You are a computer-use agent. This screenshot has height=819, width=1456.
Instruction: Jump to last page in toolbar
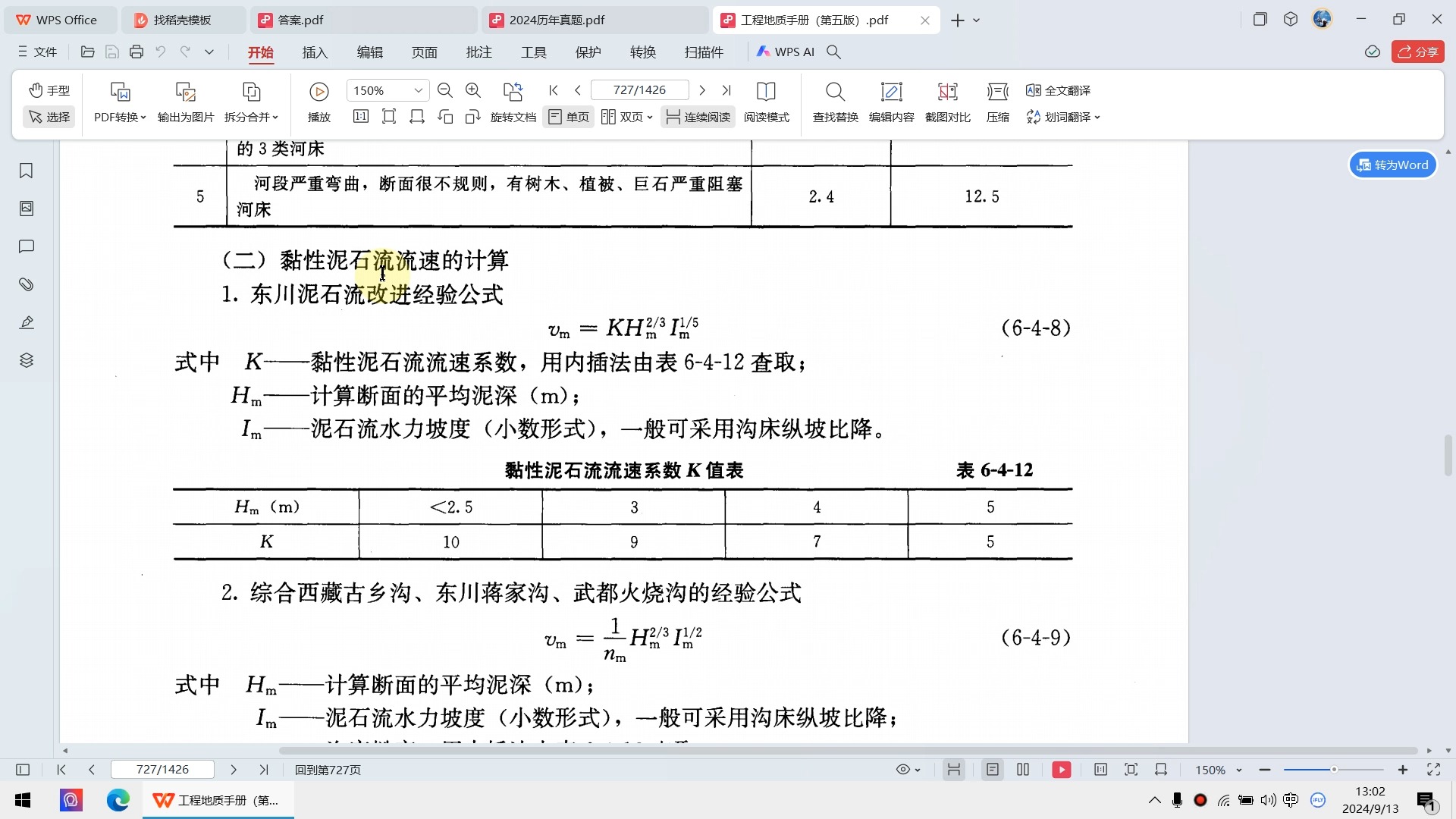(x=726, y=90)
